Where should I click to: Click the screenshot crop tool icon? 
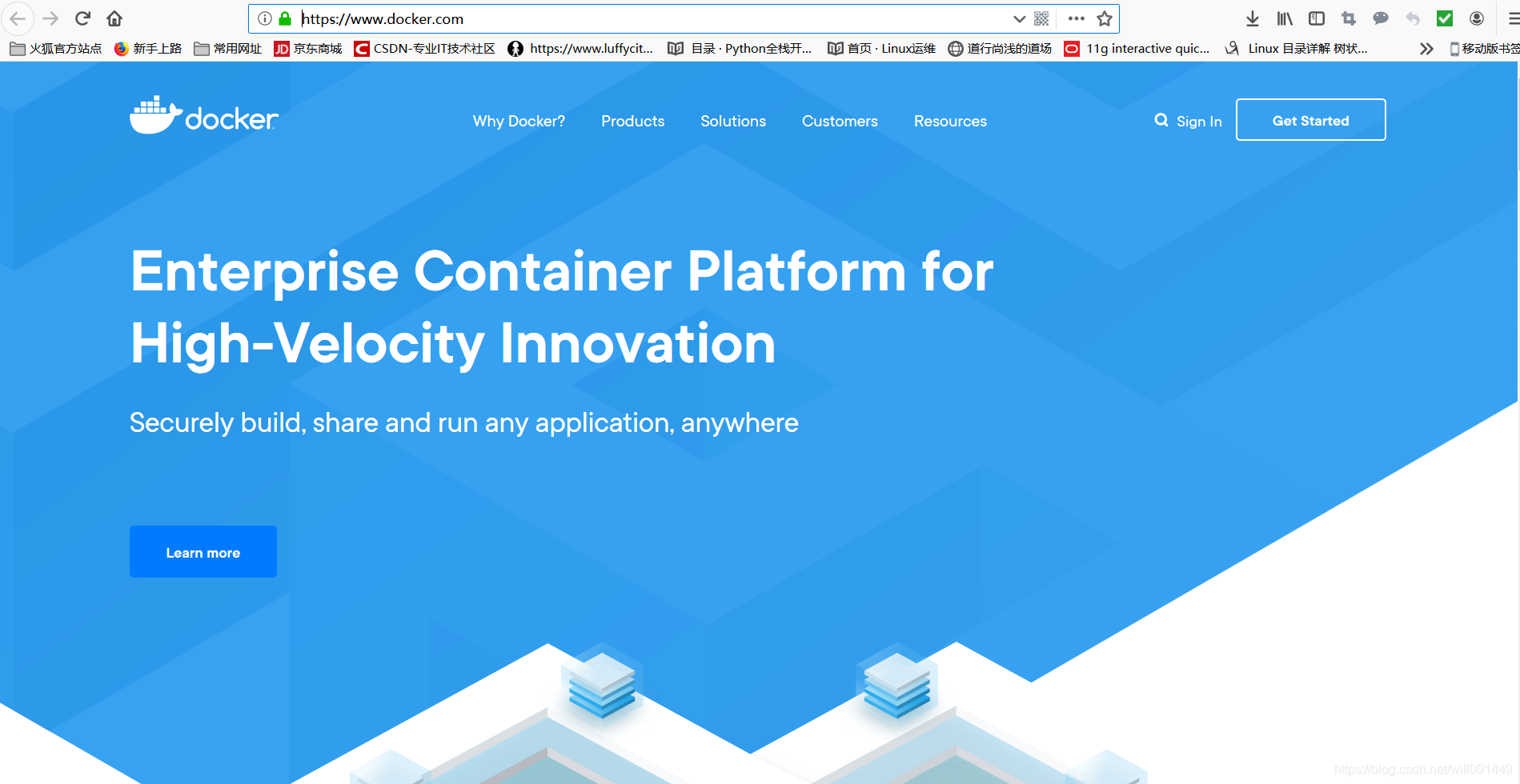click(x=1349, y=18)
